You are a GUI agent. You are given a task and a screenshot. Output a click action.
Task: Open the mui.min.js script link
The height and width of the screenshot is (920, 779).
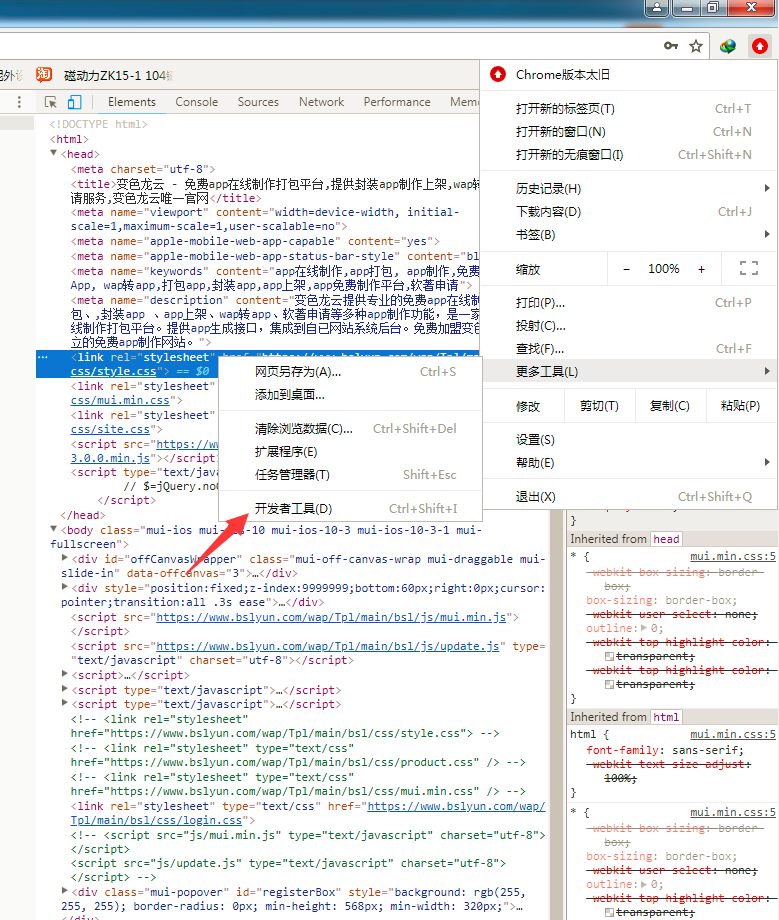click(331, 617)
